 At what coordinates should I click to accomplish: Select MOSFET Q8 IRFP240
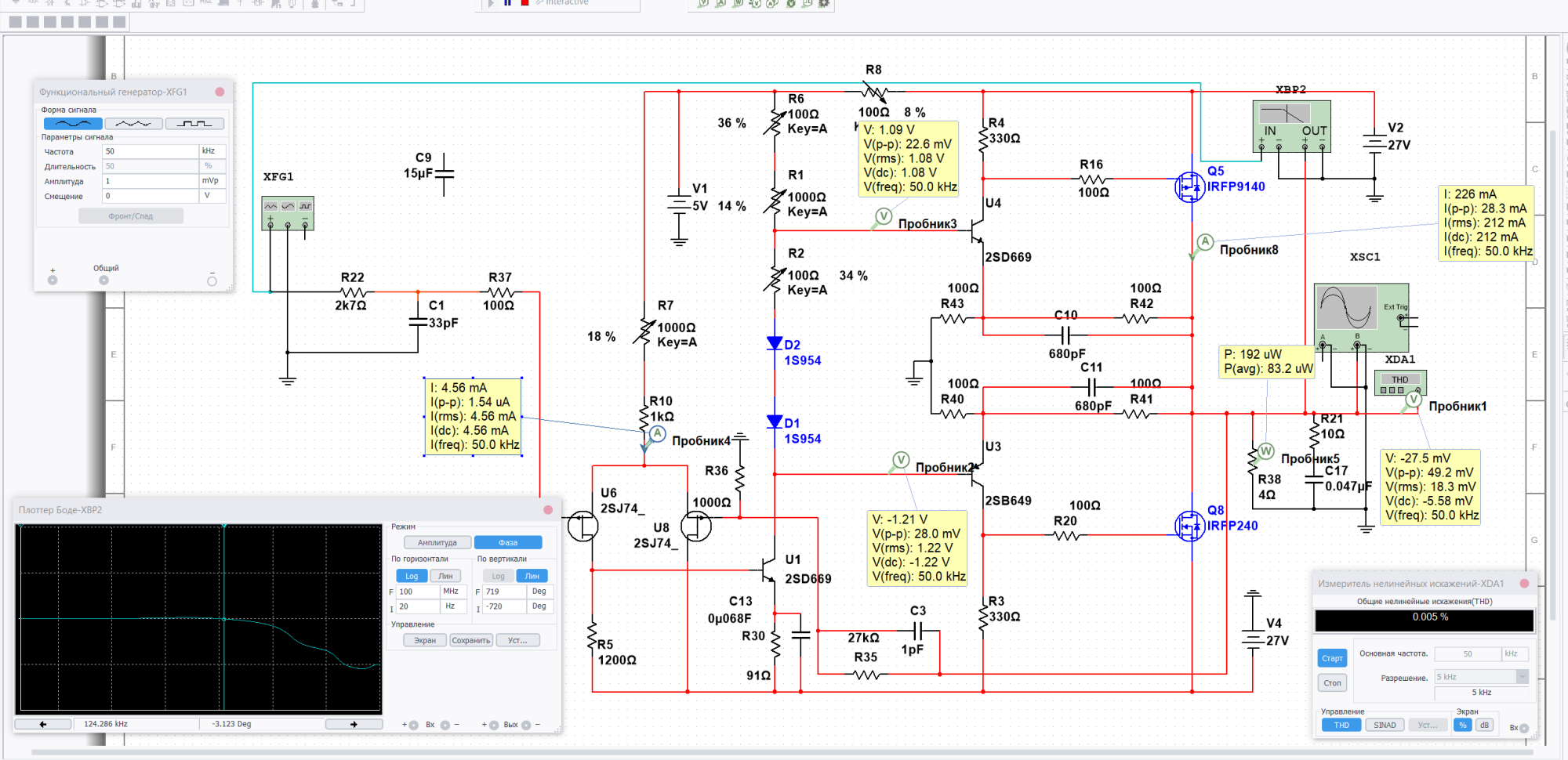(x=1190, y=526)
